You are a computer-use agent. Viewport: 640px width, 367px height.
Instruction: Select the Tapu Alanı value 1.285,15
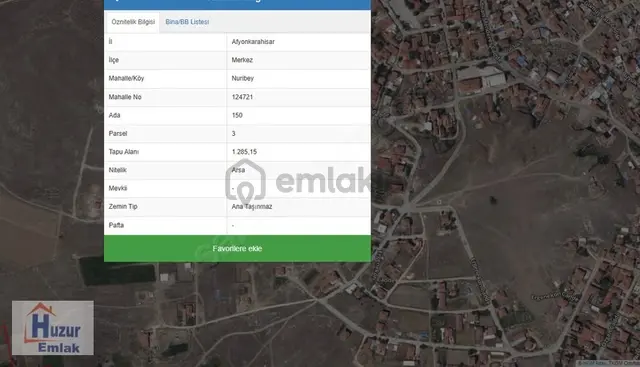coord(244,152)
